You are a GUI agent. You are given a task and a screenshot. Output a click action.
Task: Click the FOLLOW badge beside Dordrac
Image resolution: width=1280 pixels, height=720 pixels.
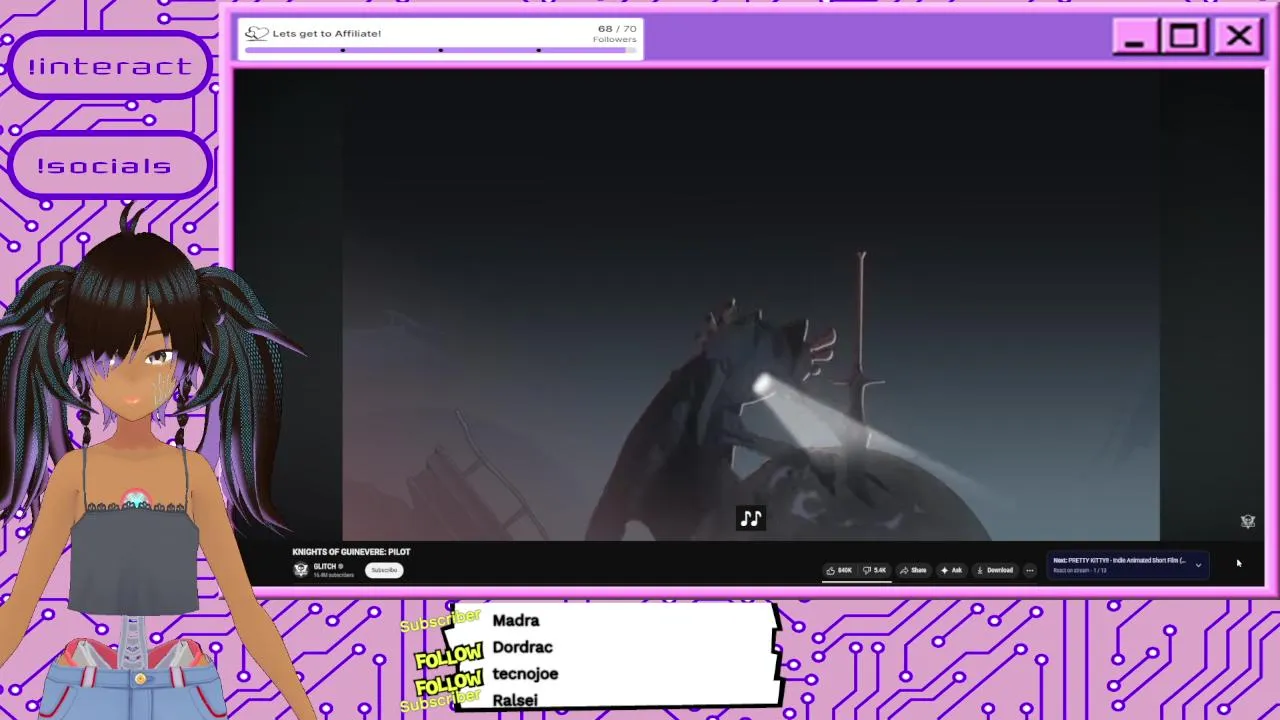(449, 655)
